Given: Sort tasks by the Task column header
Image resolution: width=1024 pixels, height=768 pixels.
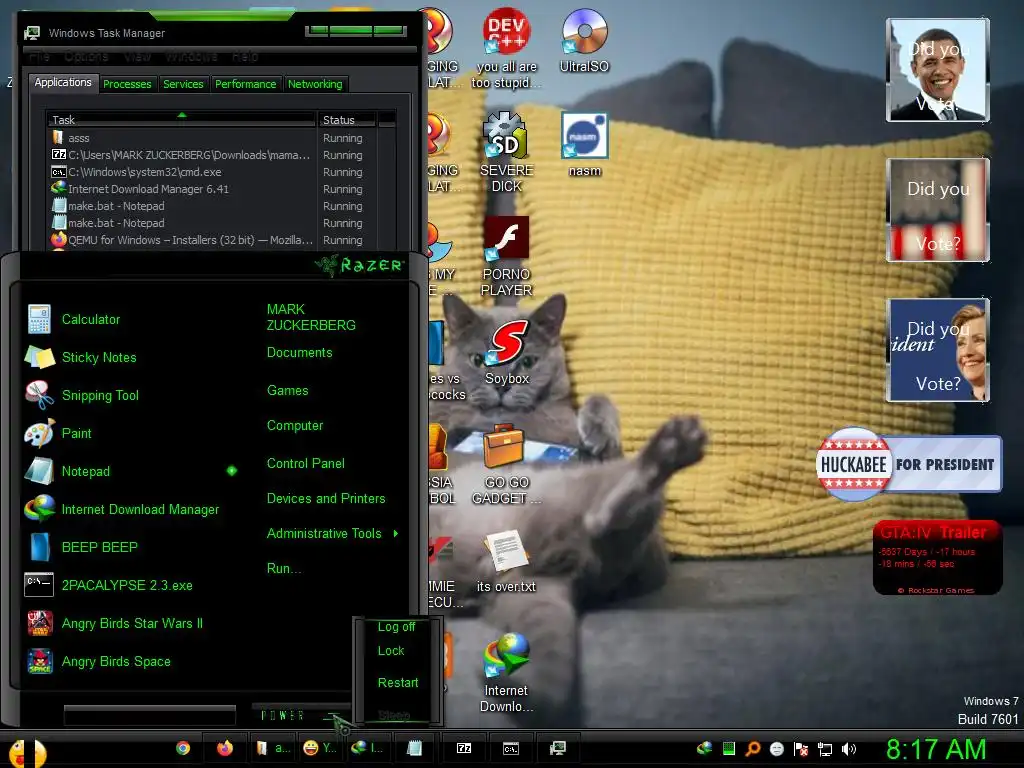Looking at the screenshot, I should coord(181,120).
